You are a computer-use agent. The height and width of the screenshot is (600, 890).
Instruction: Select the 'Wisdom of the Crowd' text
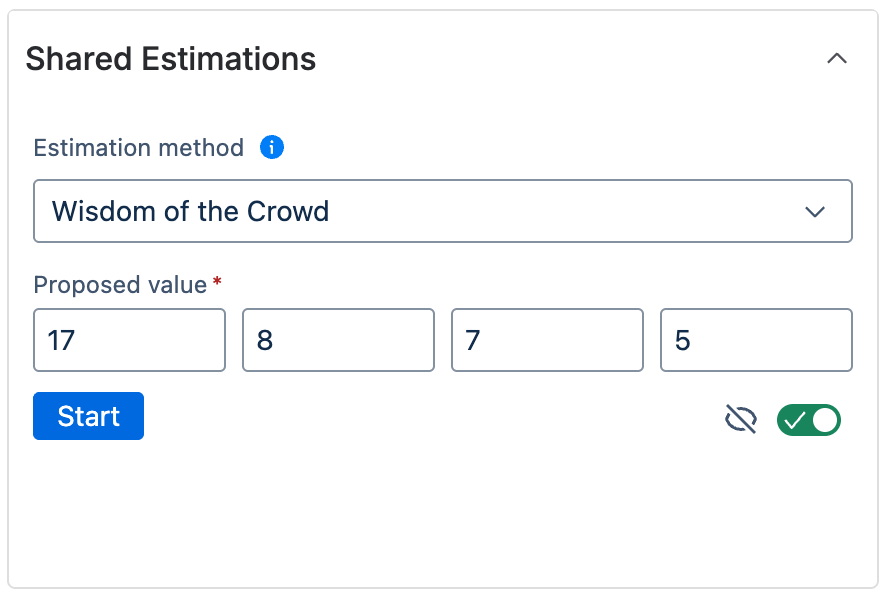click(190, 211)
